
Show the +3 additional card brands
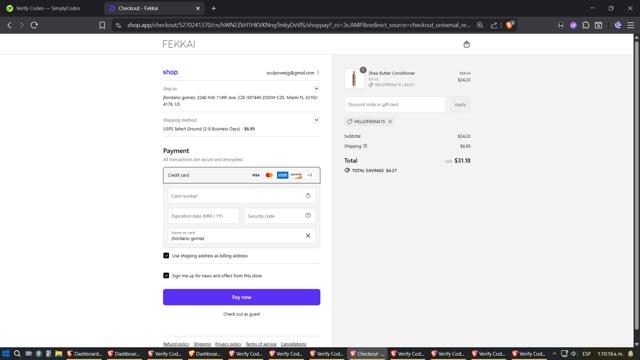tap(310, 175)
